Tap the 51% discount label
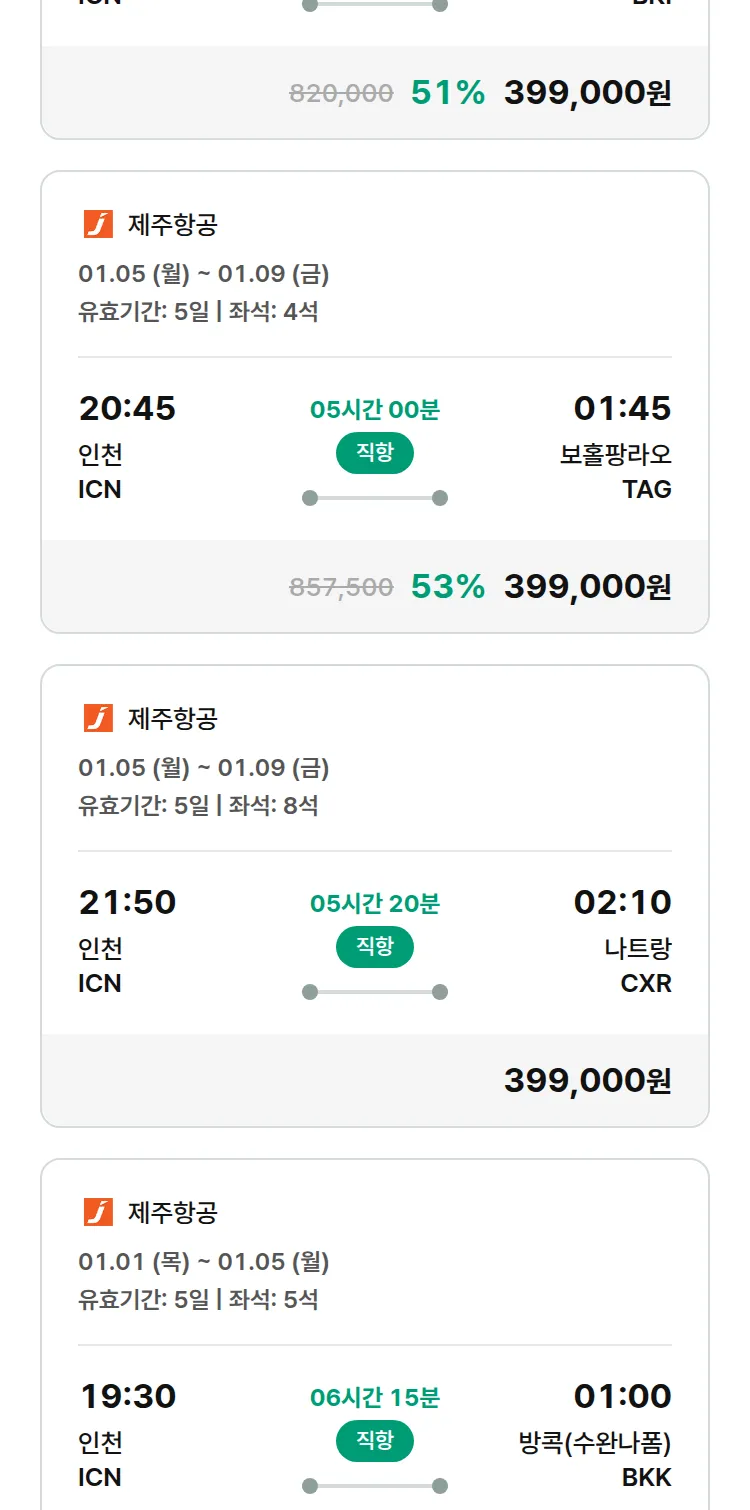This screenshot has height=1510, width=750. pyautogui.click(x=447, y=93)
